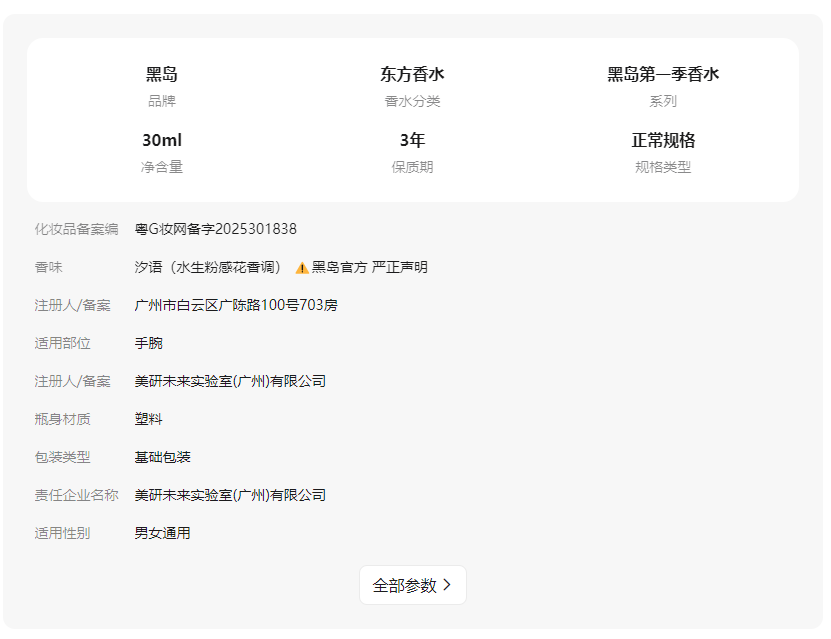Click the 化妆品备案编 field label
Screen dimensions: 831x639
tap(76, 229)
